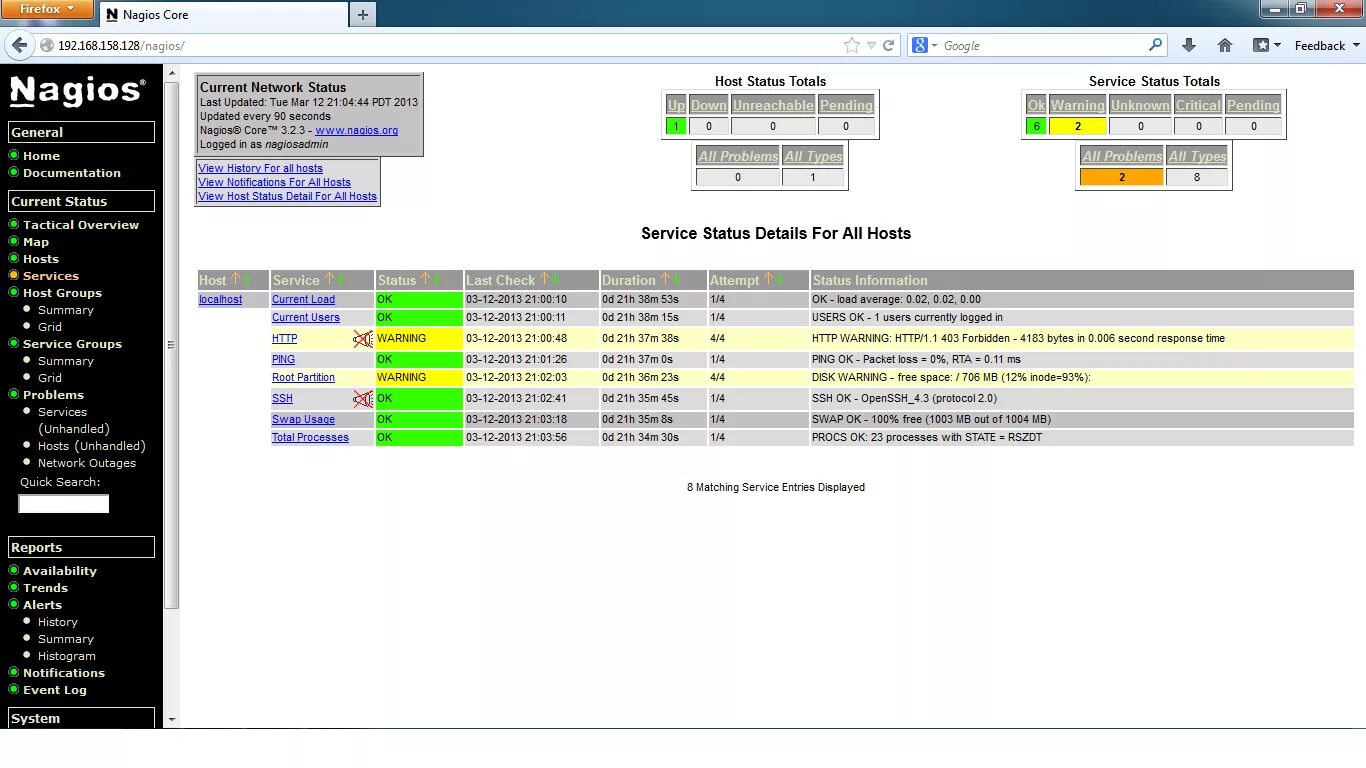Open Host Groups in sidebar
This screenshot has width=1366, height=768.
(x=62, y=293)
